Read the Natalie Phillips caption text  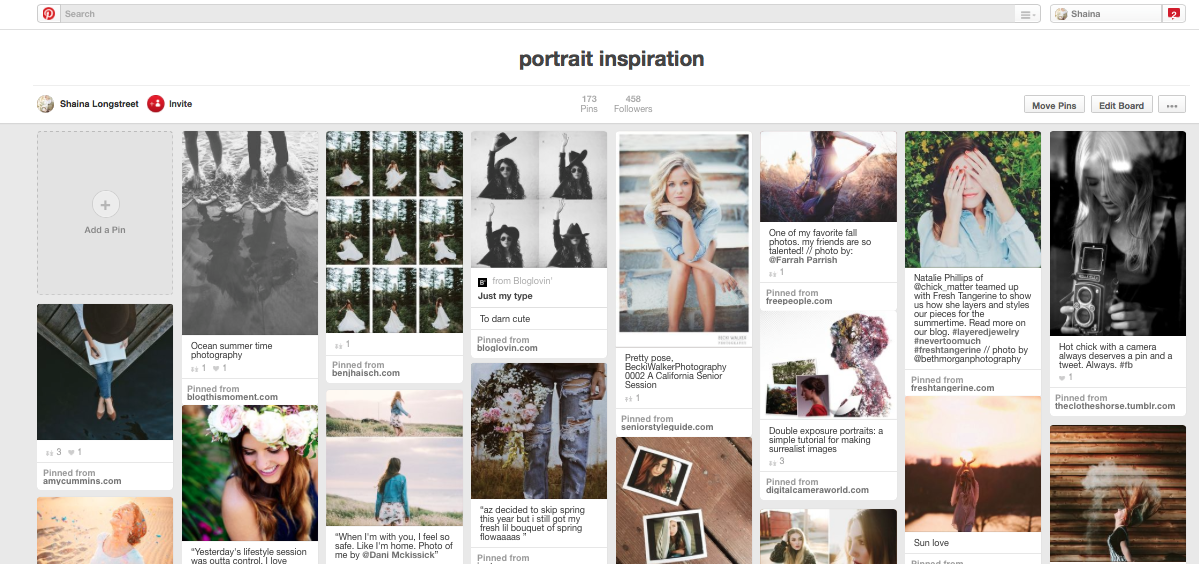[x=973, y=318]
